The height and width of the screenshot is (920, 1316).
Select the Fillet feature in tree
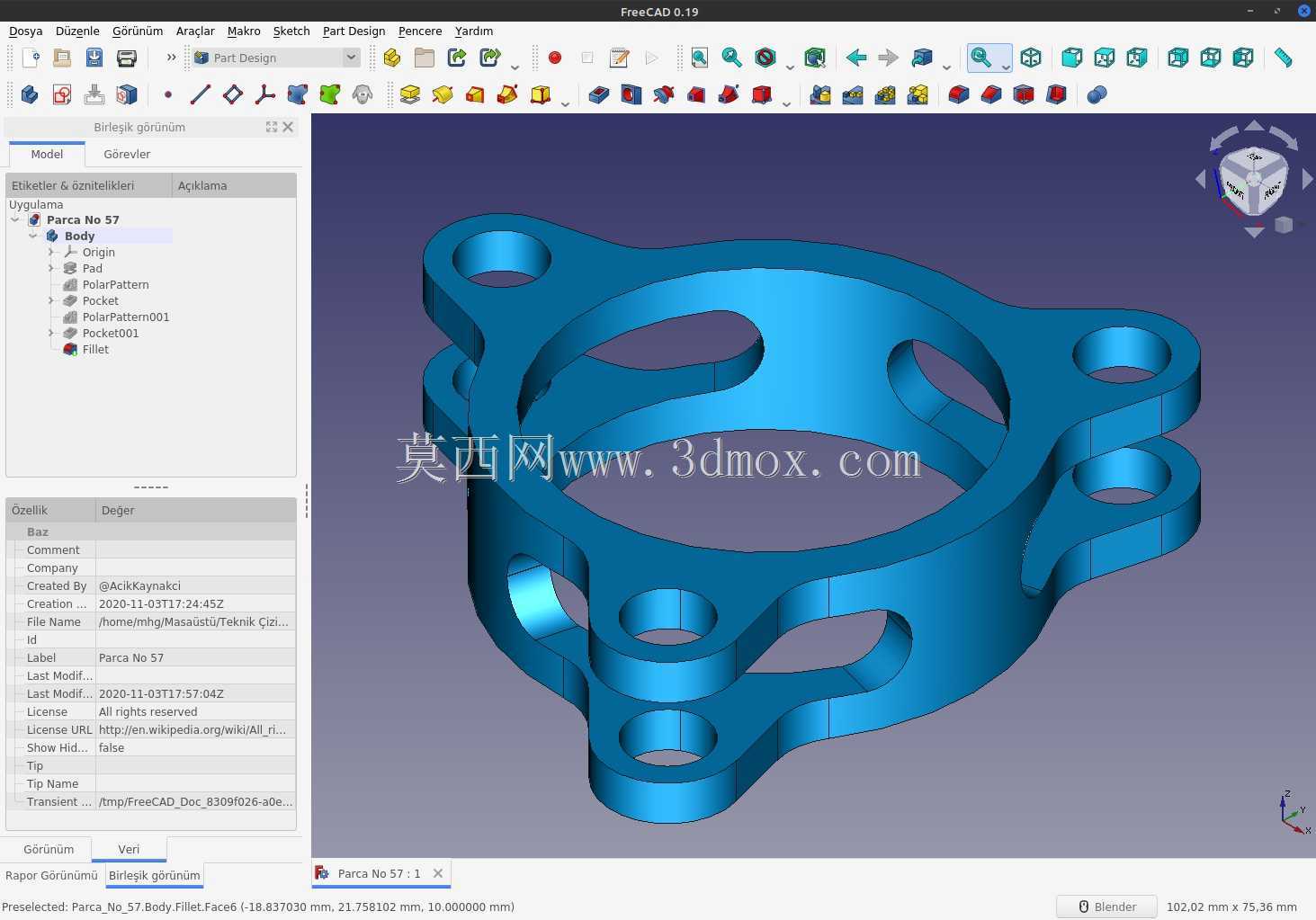95,349
